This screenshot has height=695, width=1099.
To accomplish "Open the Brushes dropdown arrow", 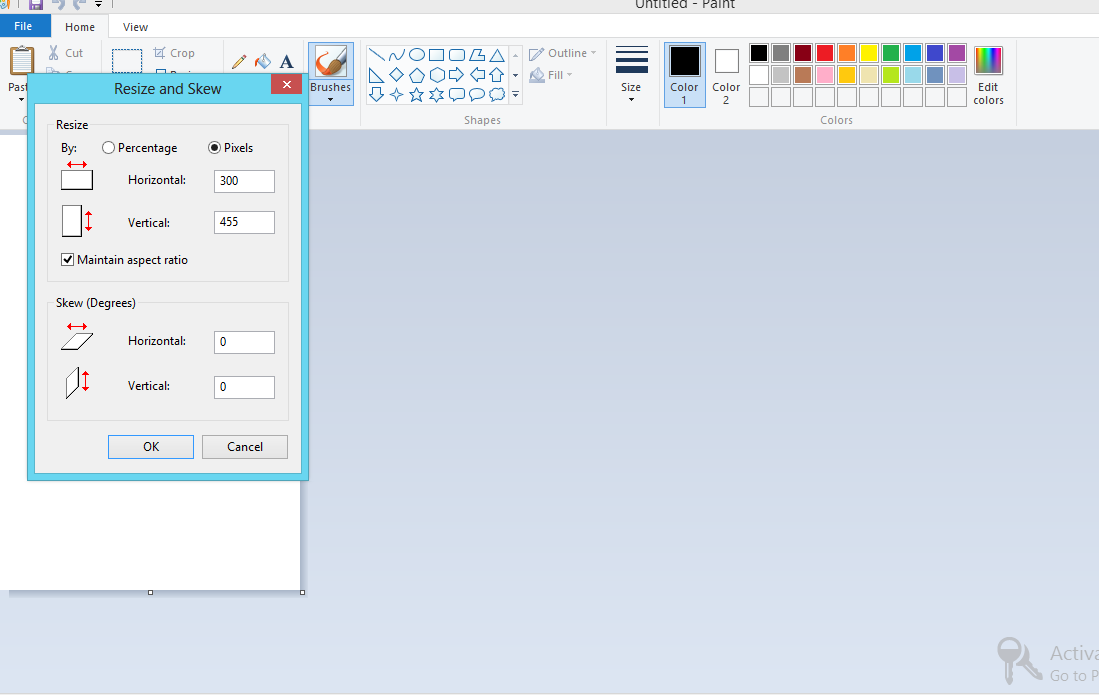I will (331, 99).
